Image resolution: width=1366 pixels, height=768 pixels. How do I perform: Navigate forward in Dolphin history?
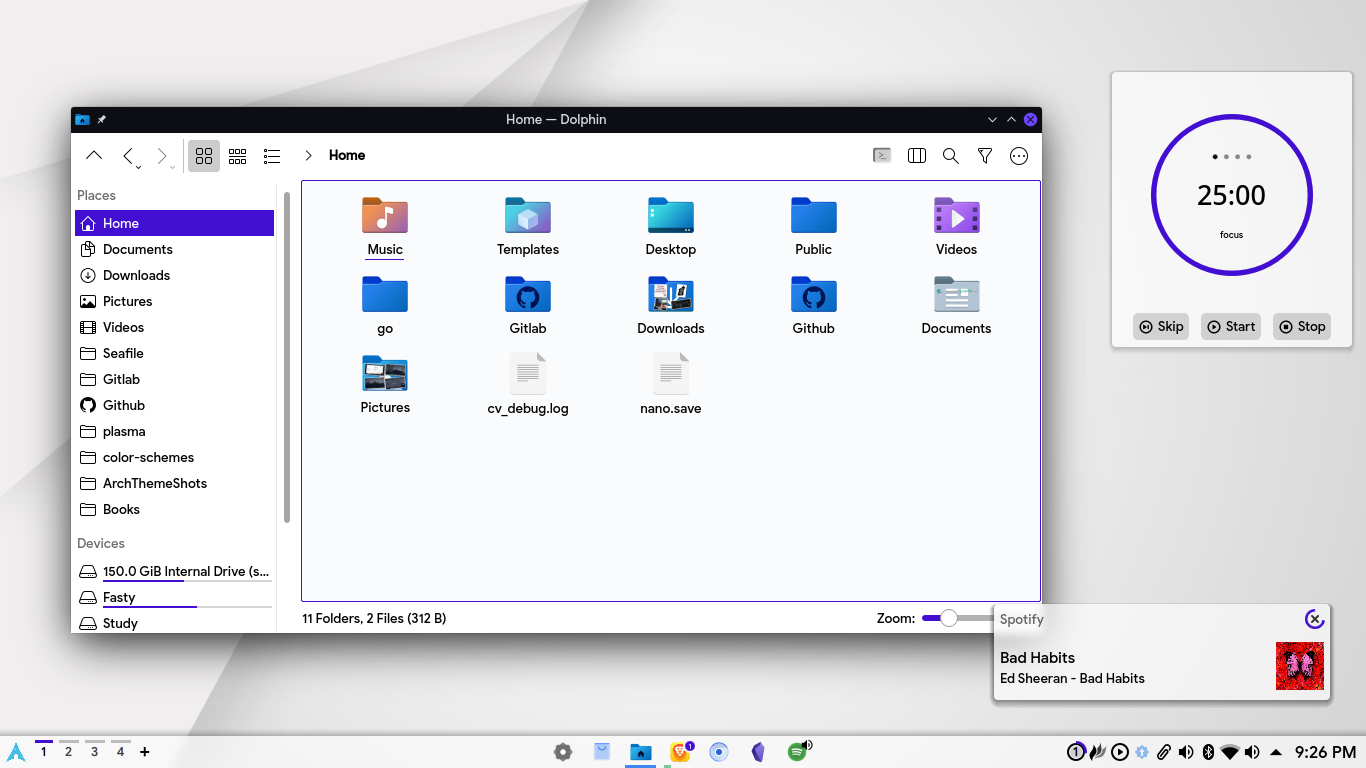162,156
